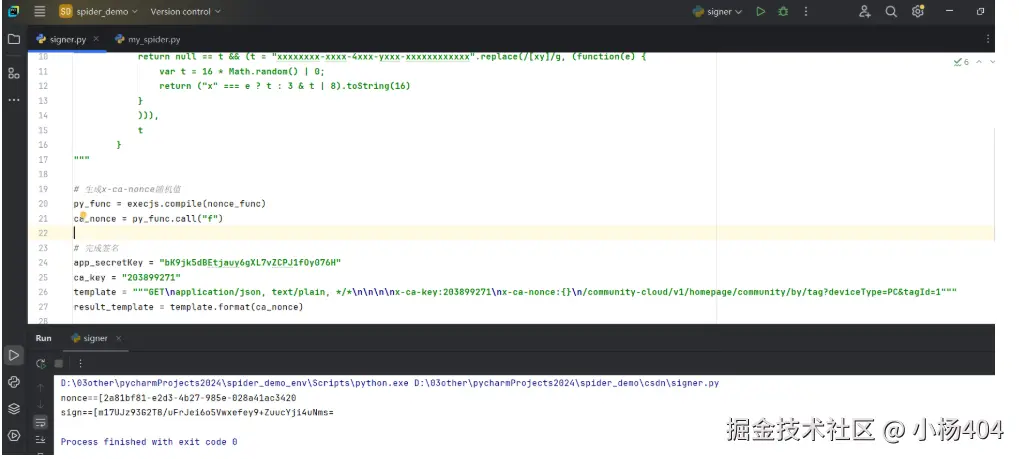Run signer with the green play icon
The width and height of the screenshot is (1019, 459).
click(x=760, y=12)
